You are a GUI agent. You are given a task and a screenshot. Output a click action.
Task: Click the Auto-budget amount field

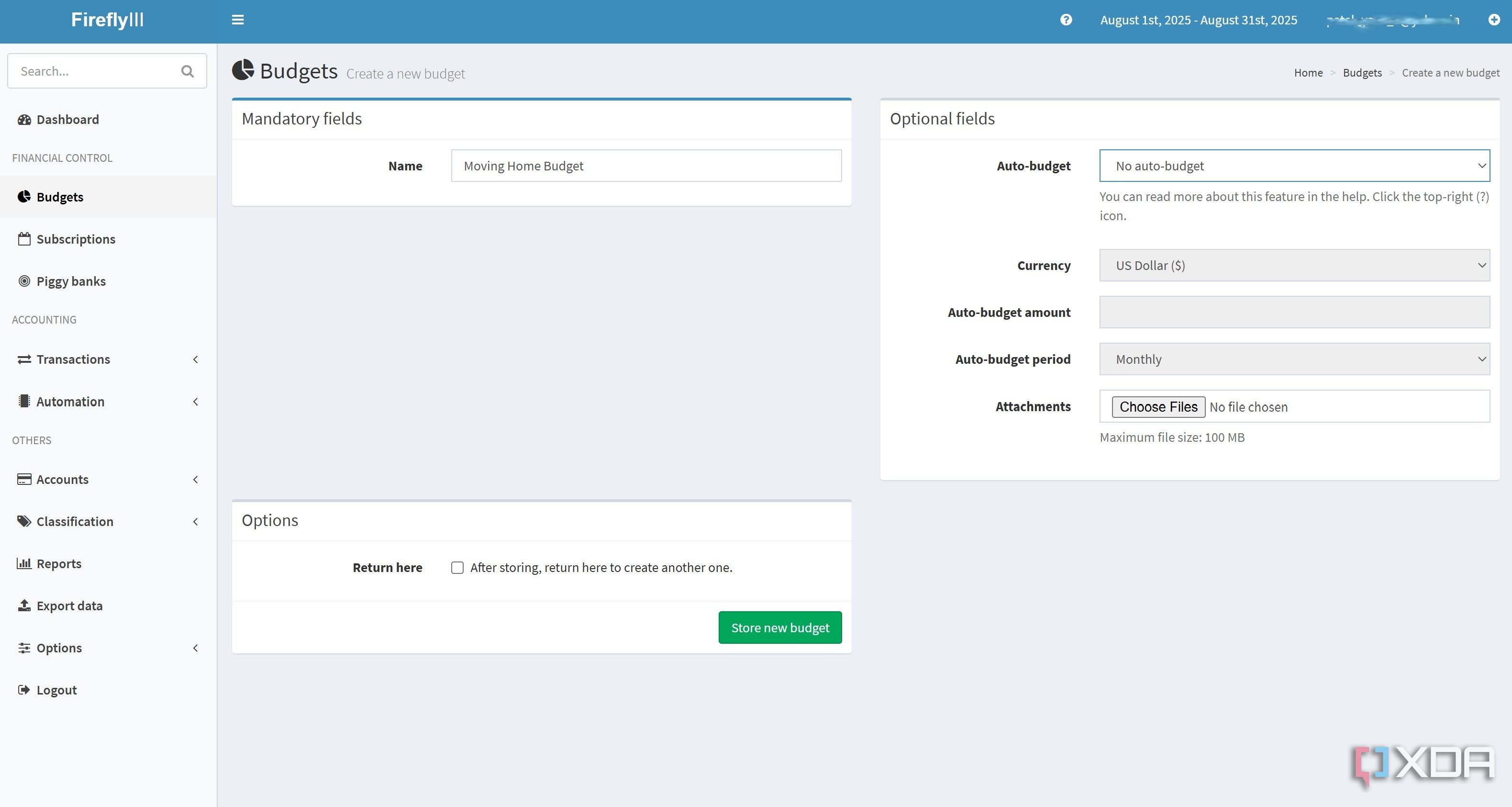(x=1294, y=312)
